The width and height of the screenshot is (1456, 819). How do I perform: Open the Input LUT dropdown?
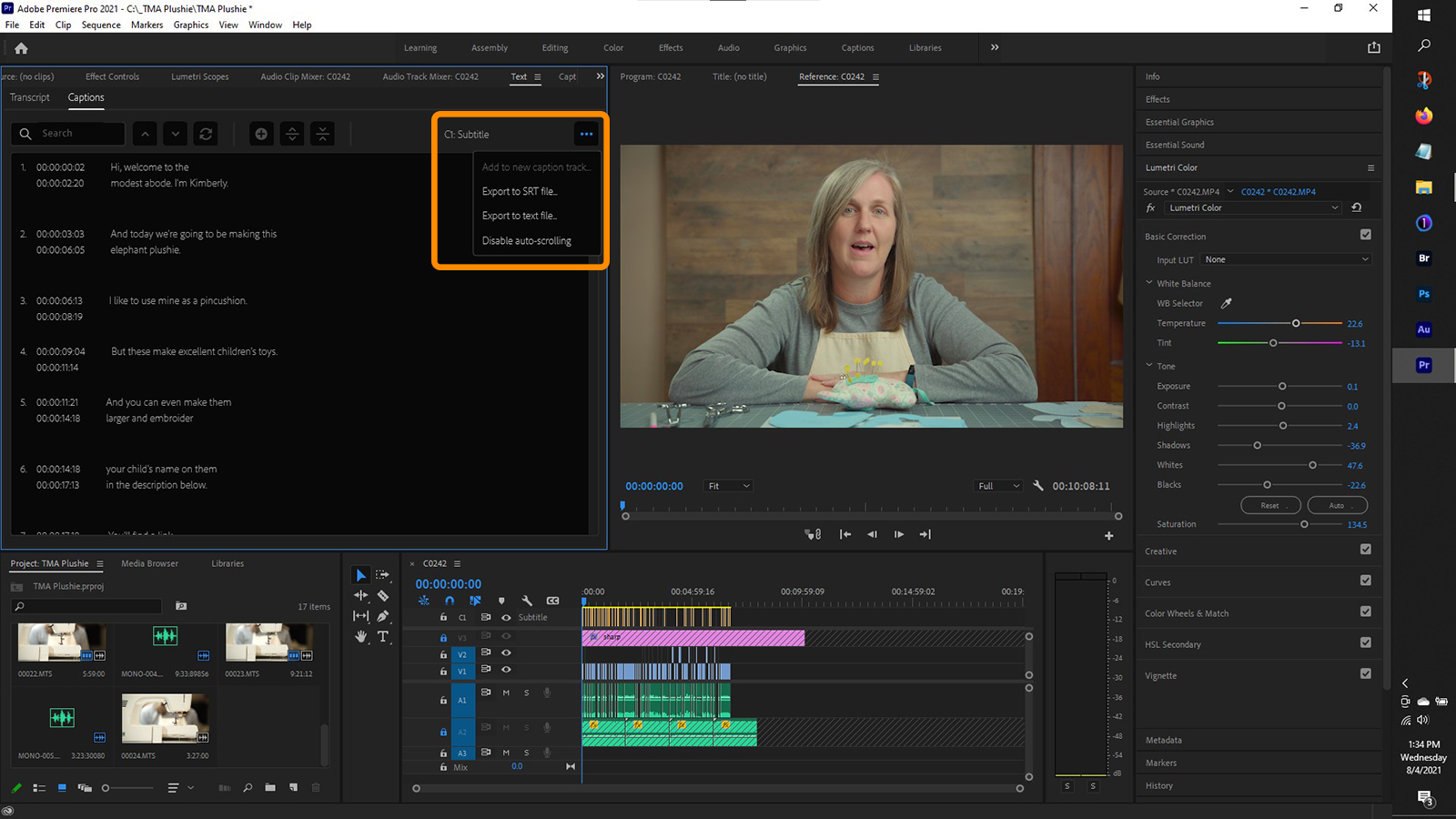[1286, 259]
